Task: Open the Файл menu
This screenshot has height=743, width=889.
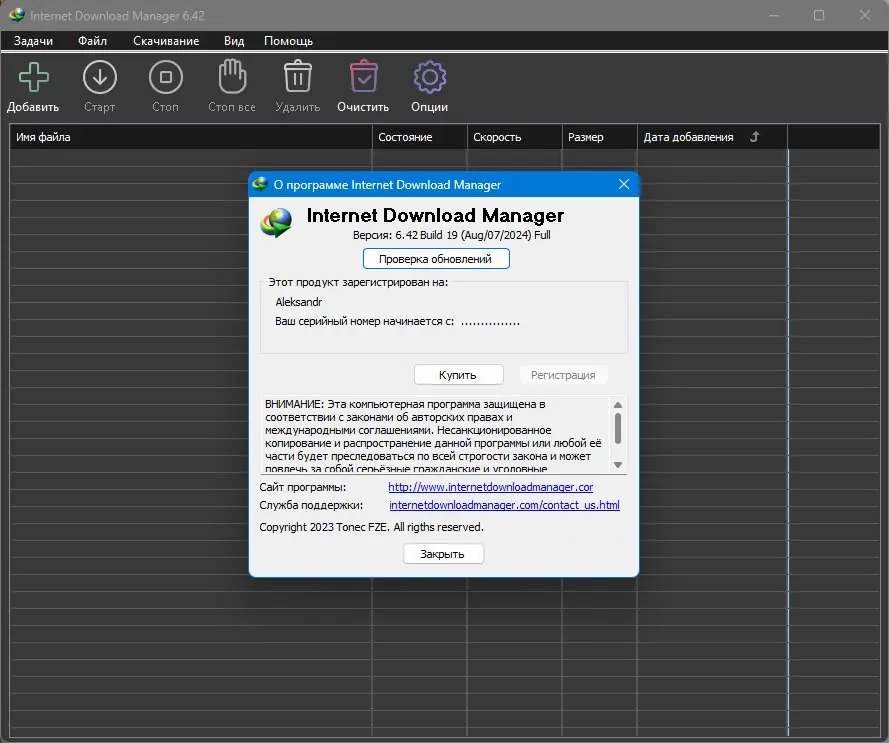Action: pos(92,41)
